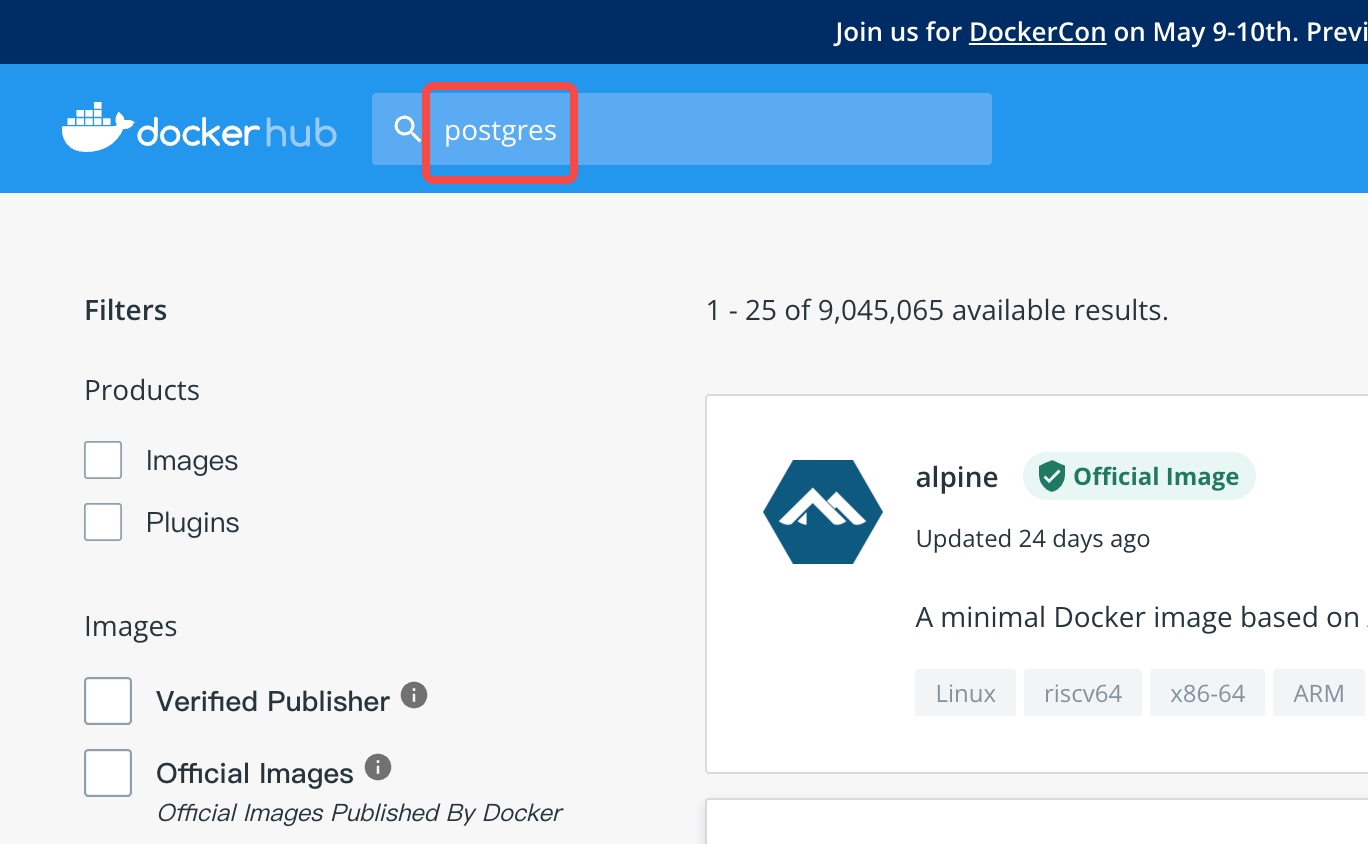Viewport: 1368px width, 844px height.
Task: Click the Docker Hub whale logo
Action: [x=199, y=127]
